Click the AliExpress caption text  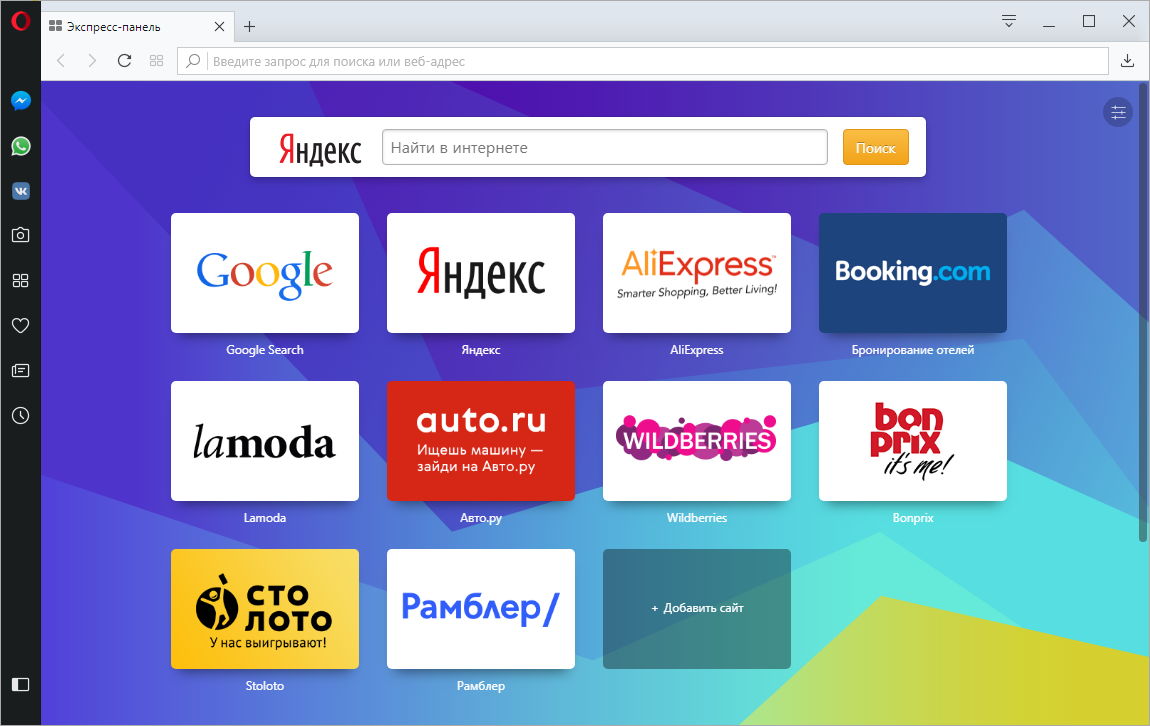(697, 350)
